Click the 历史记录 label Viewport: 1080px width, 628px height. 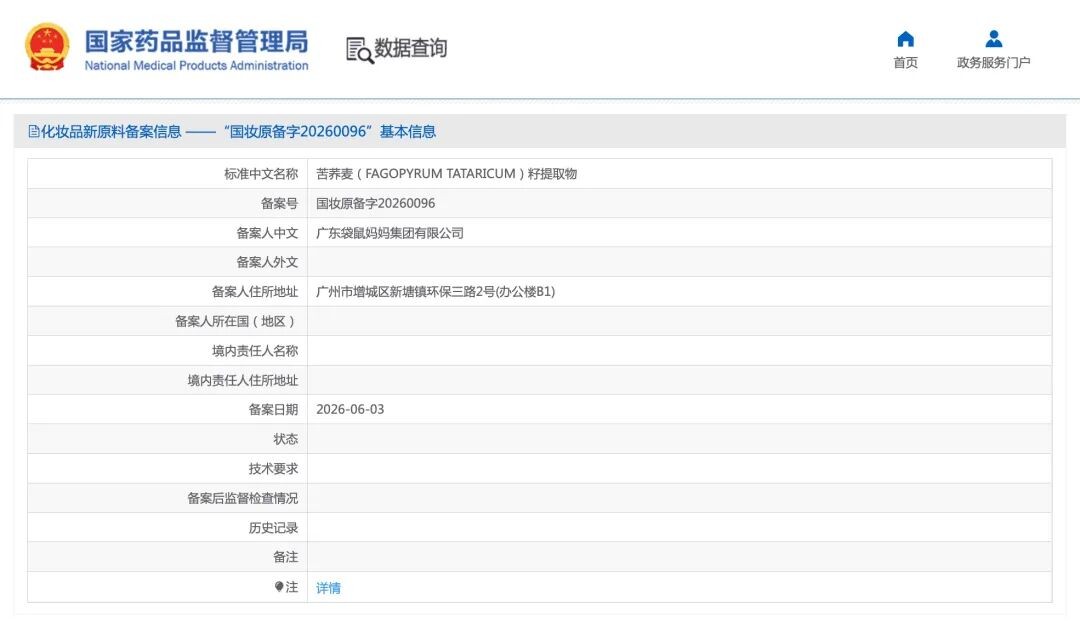tap(273, 527)
